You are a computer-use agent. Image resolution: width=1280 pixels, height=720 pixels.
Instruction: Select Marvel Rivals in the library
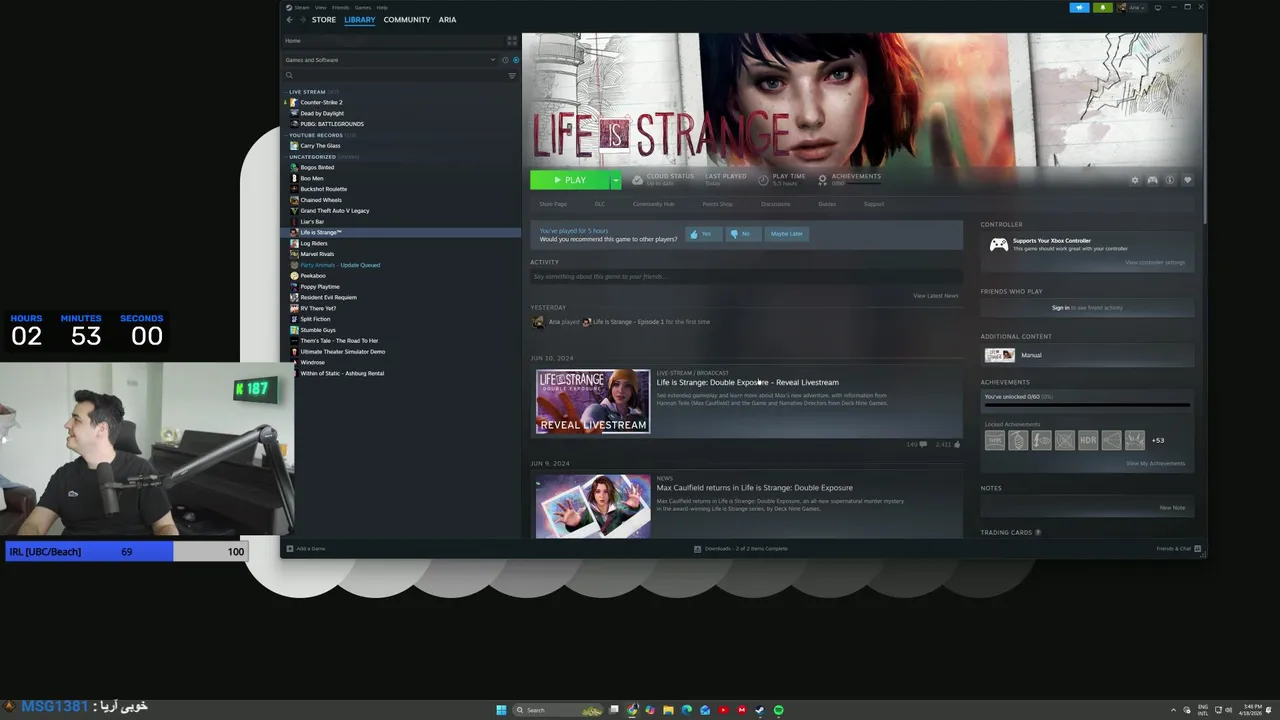pyautogui.click(x=317, y=254)
